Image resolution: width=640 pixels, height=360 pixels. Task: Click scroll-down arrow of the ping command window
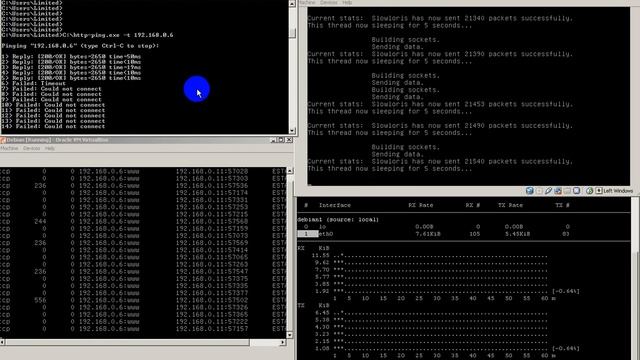point(292,131)
